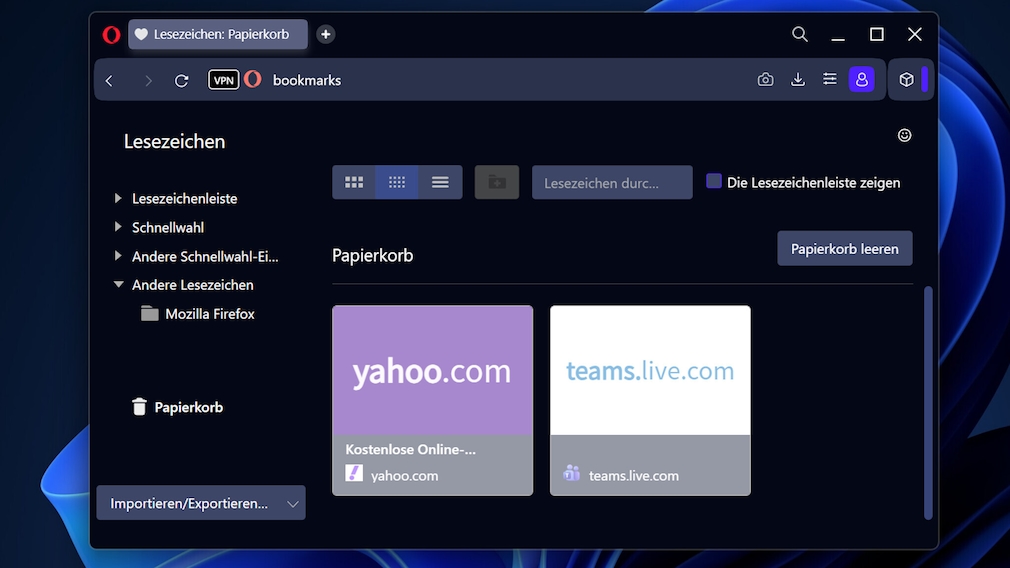Click the bookmark search input field

click(x=611, y=183)
